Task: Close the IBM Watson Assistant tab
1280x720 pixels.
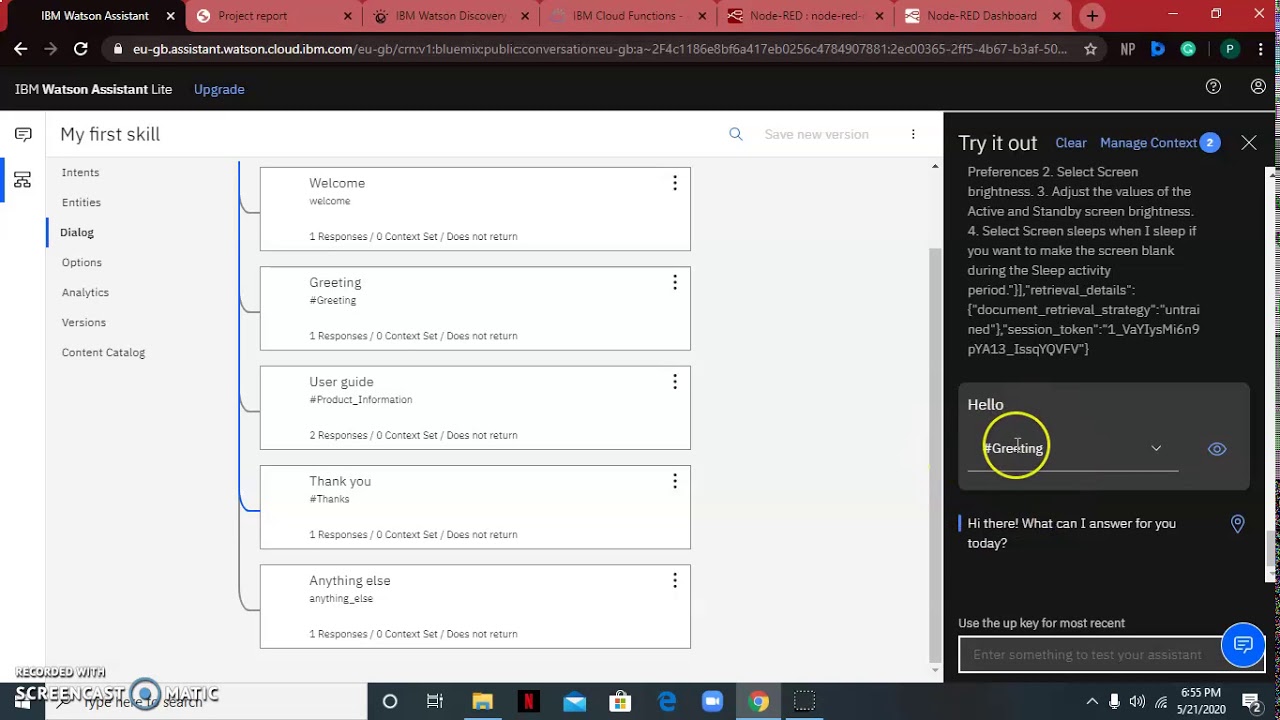Action: pos(171,16)
